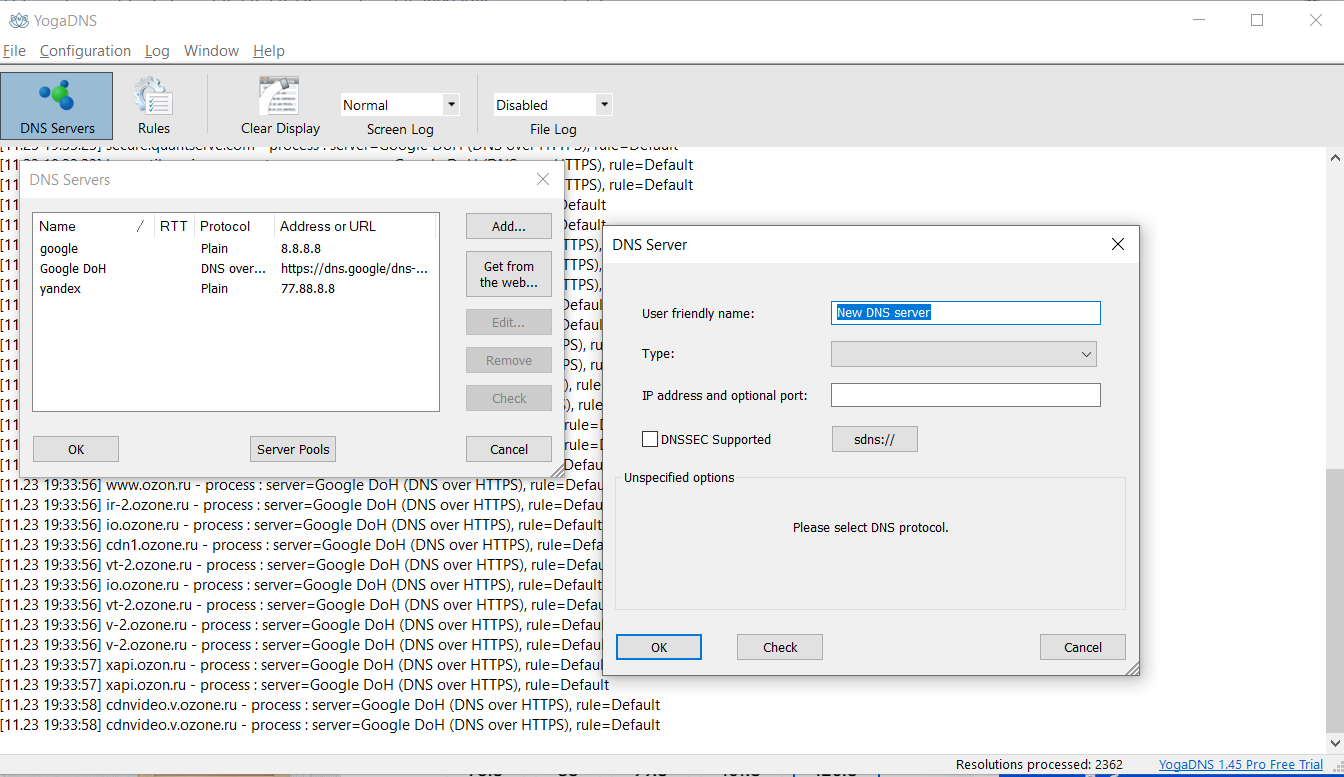
Task: Sort by Name column header
Action: point(94,226)
